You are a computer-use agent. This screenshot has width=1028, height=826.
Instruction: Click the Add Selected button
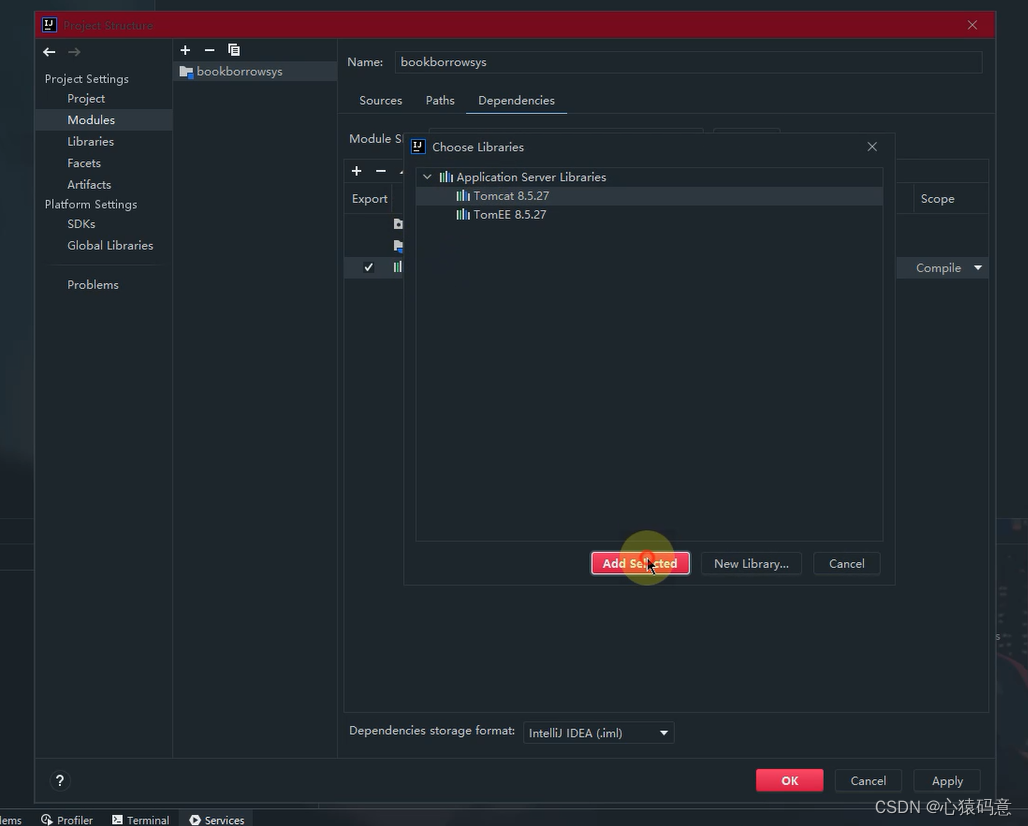pos(640,564)
